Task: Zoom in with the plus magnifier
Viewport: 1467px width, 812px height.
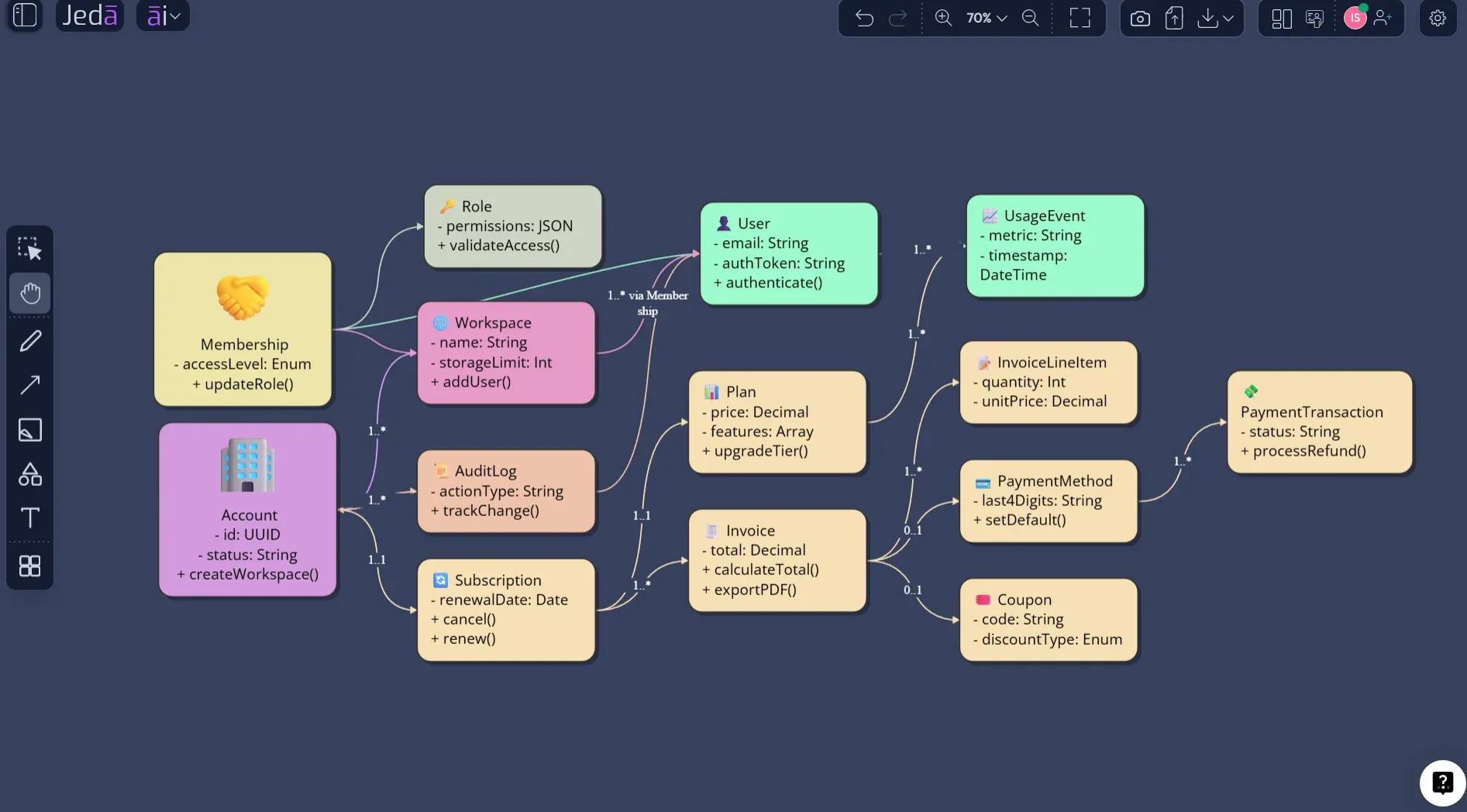Action: pos(943,18)
